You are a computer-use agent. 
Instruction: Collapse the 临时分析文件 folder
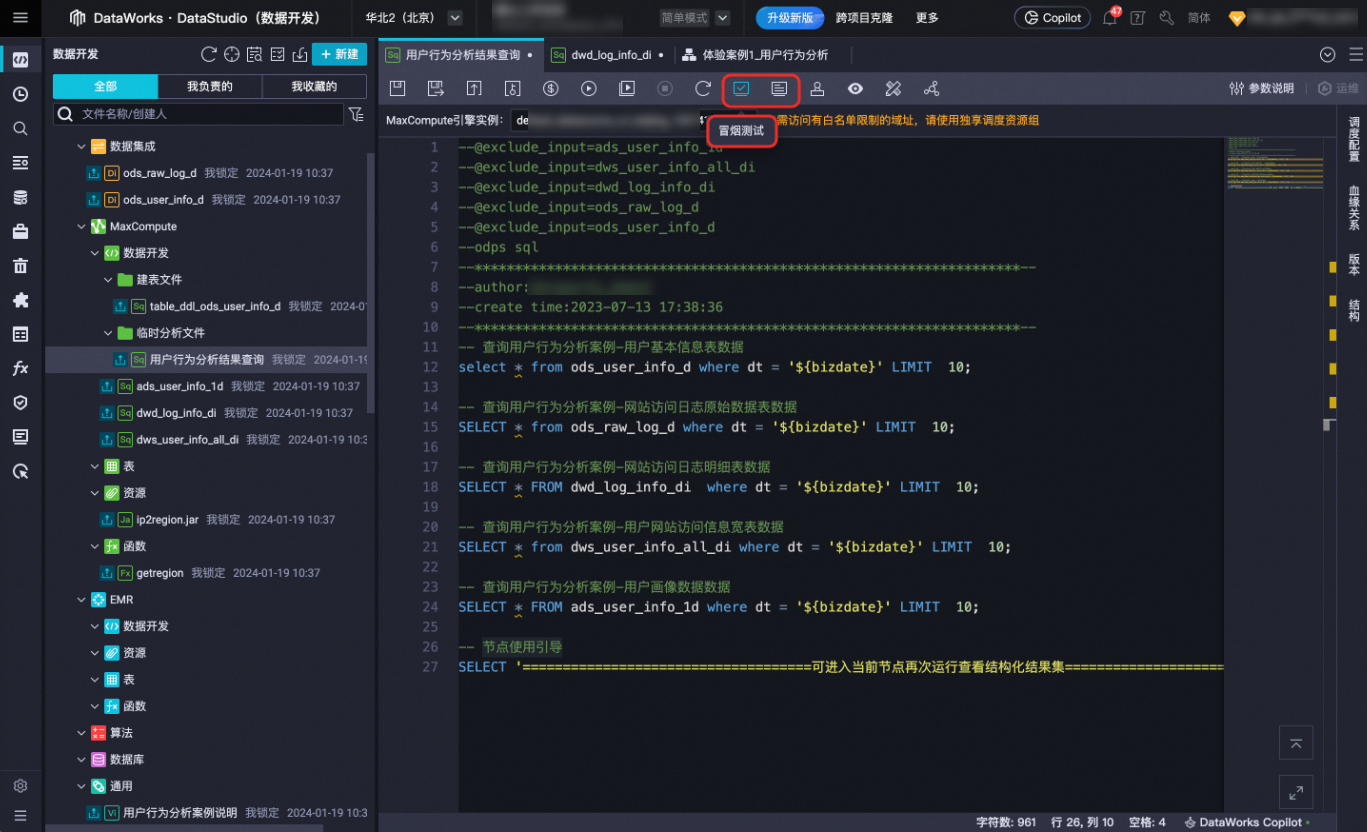point(108,333)
